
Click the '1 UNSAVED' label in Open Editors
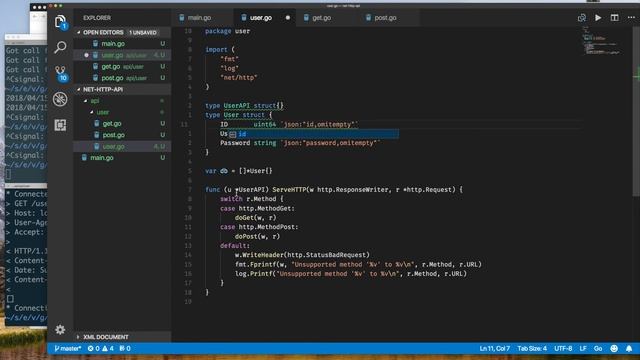click(143, 32)
